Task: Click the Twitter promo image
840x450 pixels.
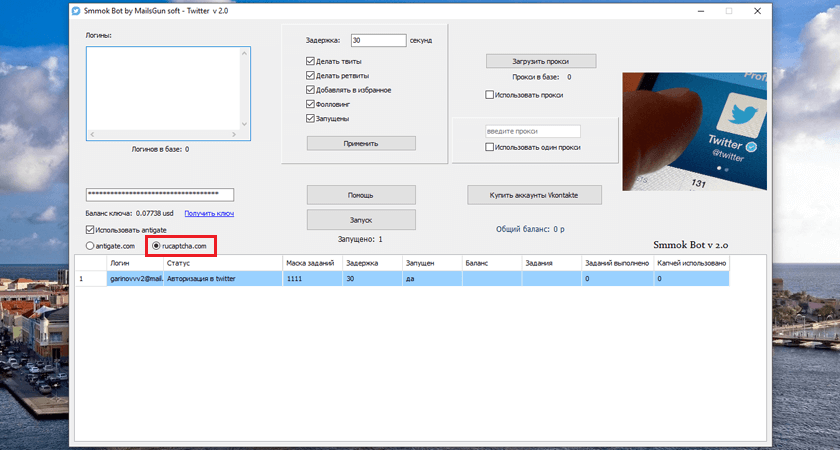Action: point(694,132)
